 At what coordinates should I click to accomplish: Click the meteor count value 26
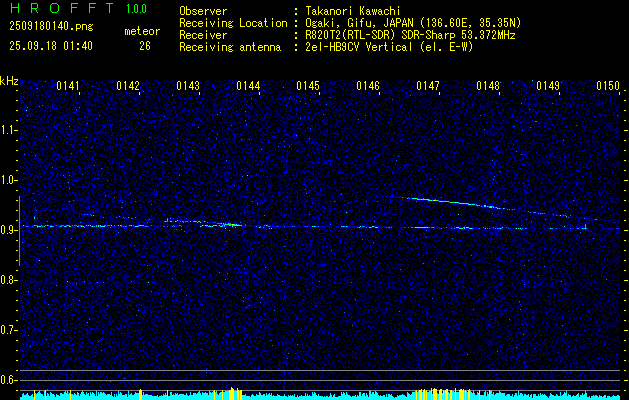click(x=145, y=46)
